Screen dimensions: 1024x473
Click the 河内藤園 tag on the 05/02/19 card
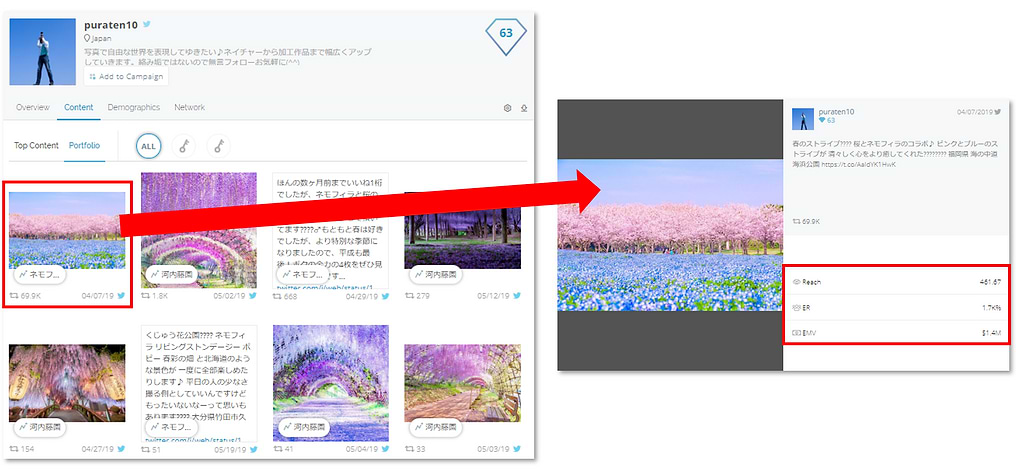(174, 276)
